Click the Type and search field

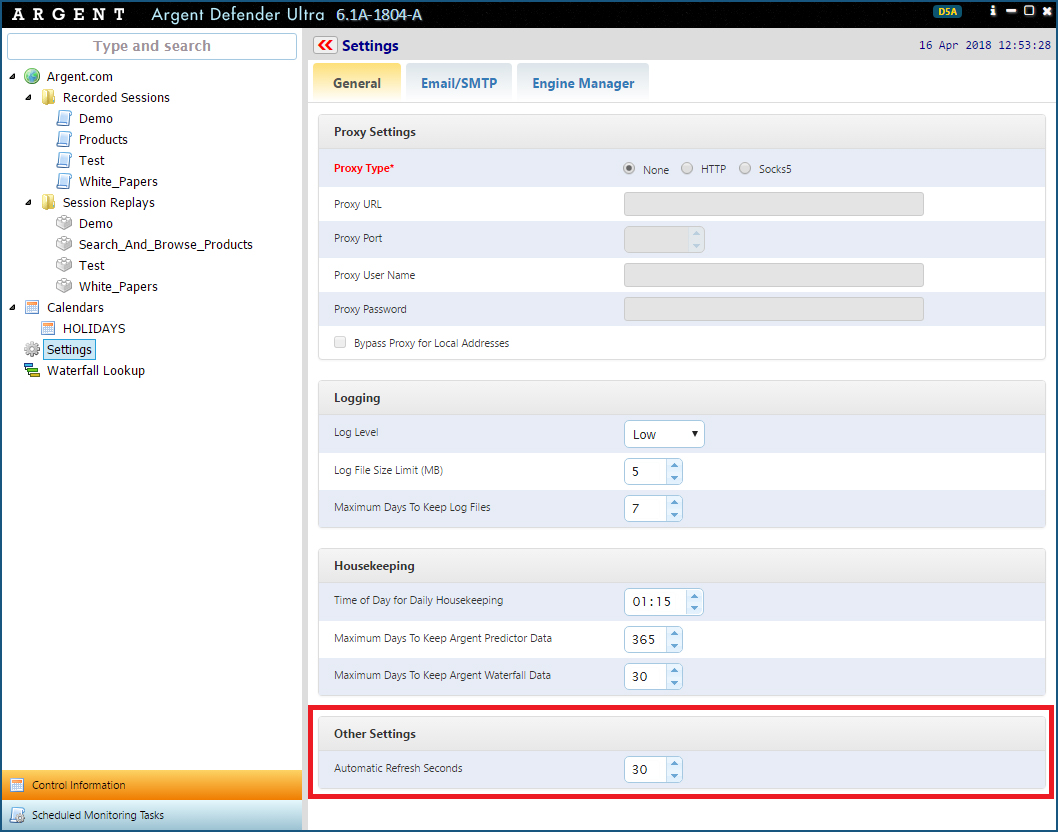[x=152, y=46]
